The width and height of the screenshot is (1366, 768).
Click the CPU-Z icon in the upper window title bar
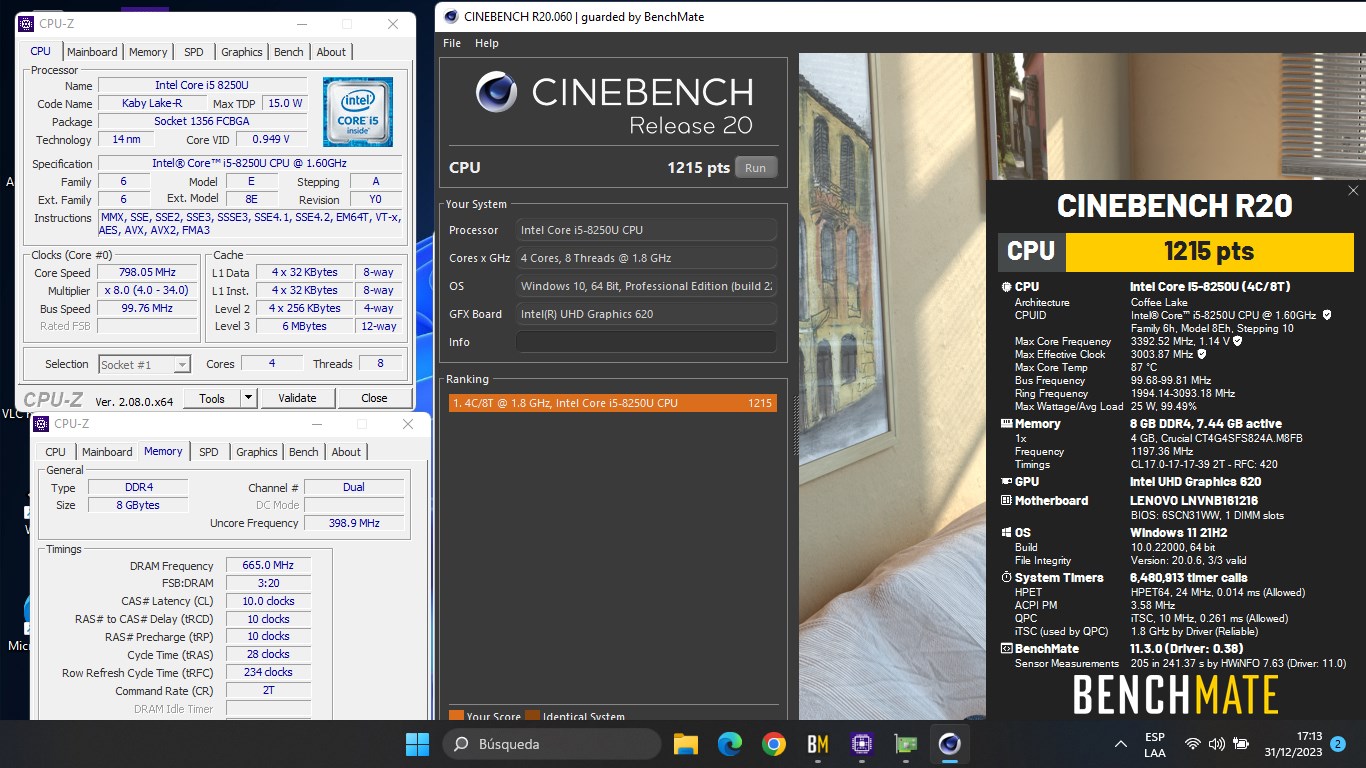(x=26, y=24)
